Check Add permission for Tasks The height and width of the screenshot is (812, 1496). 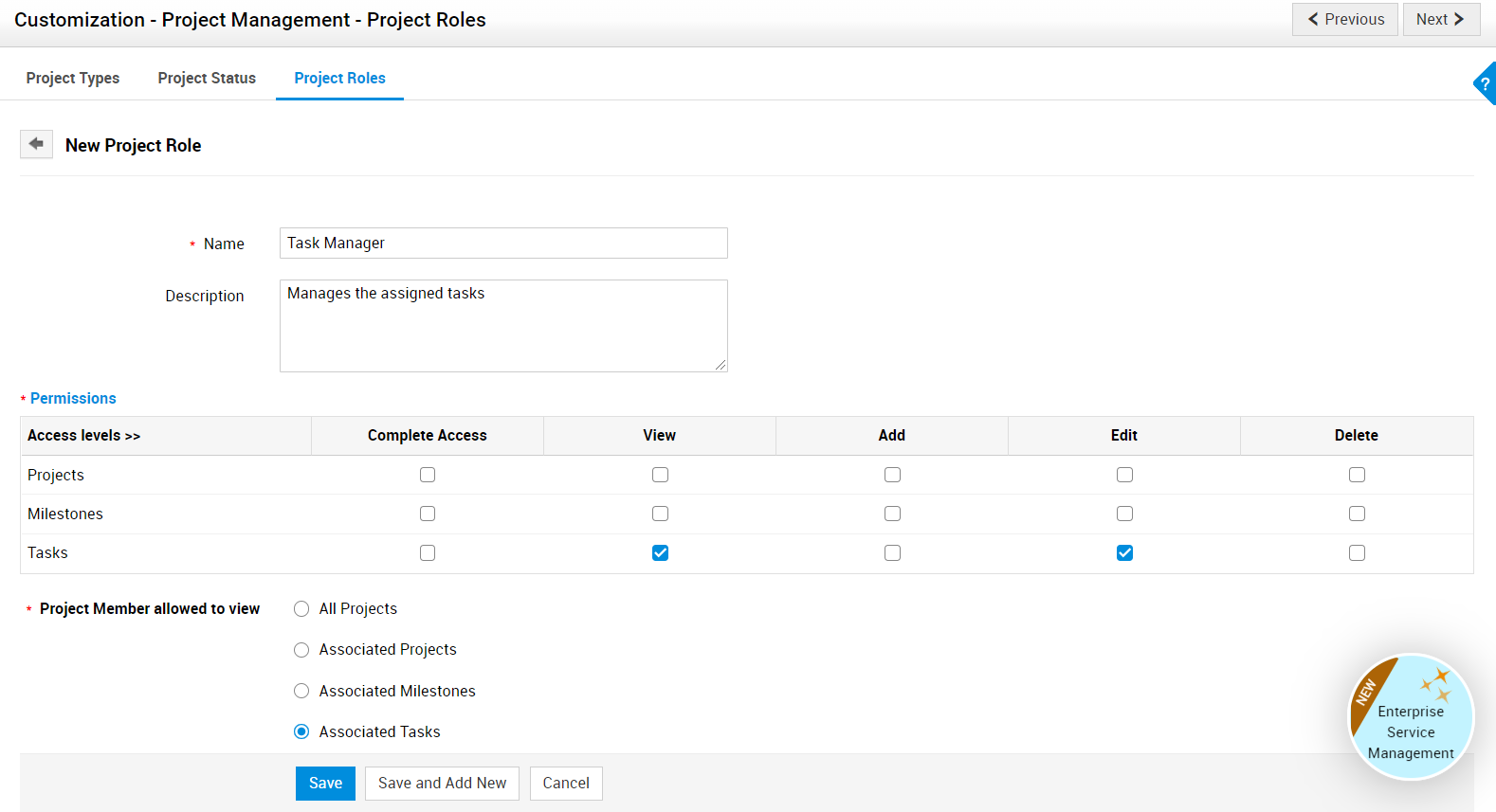892,552
